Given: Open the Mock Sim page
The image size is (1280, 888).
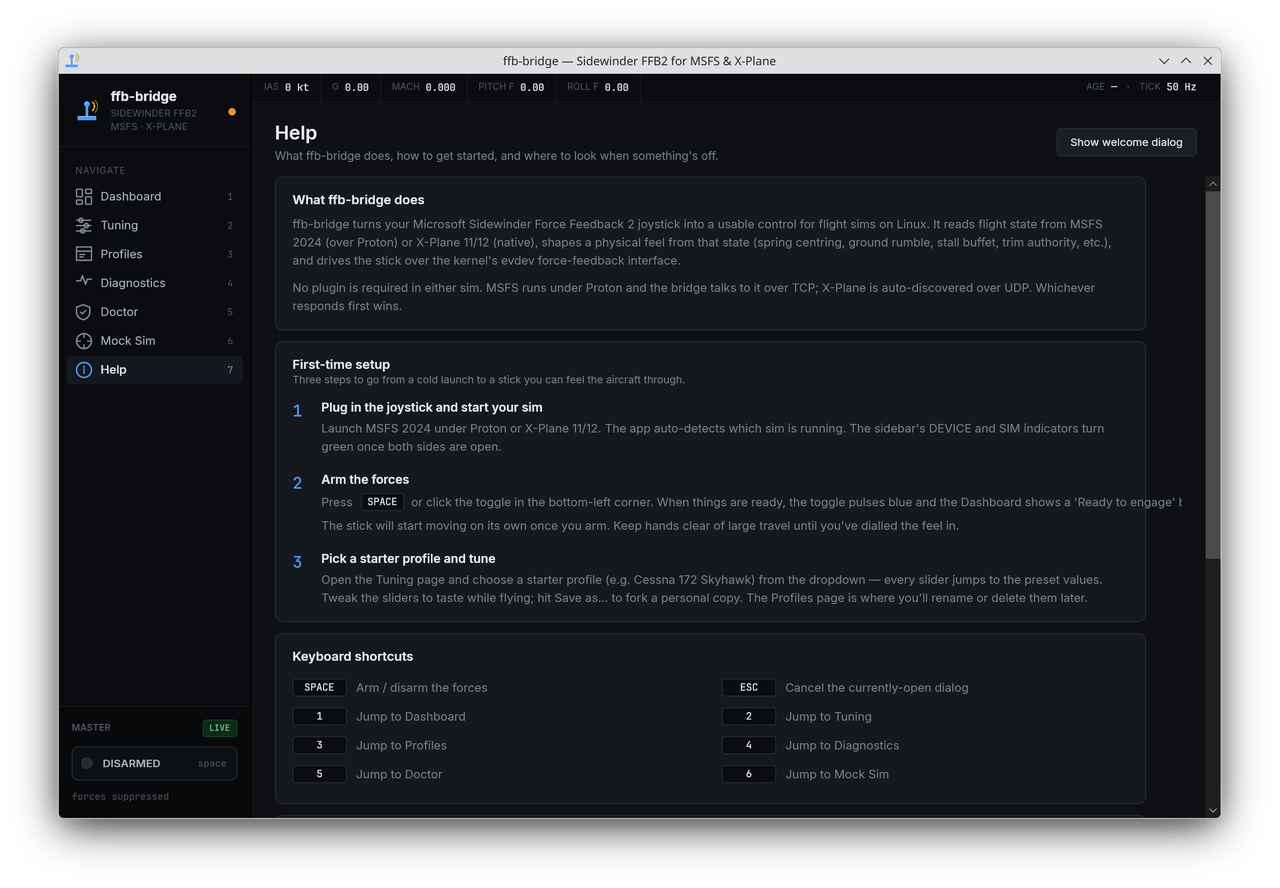Looking at the screenshot, I should coord(155,341).
